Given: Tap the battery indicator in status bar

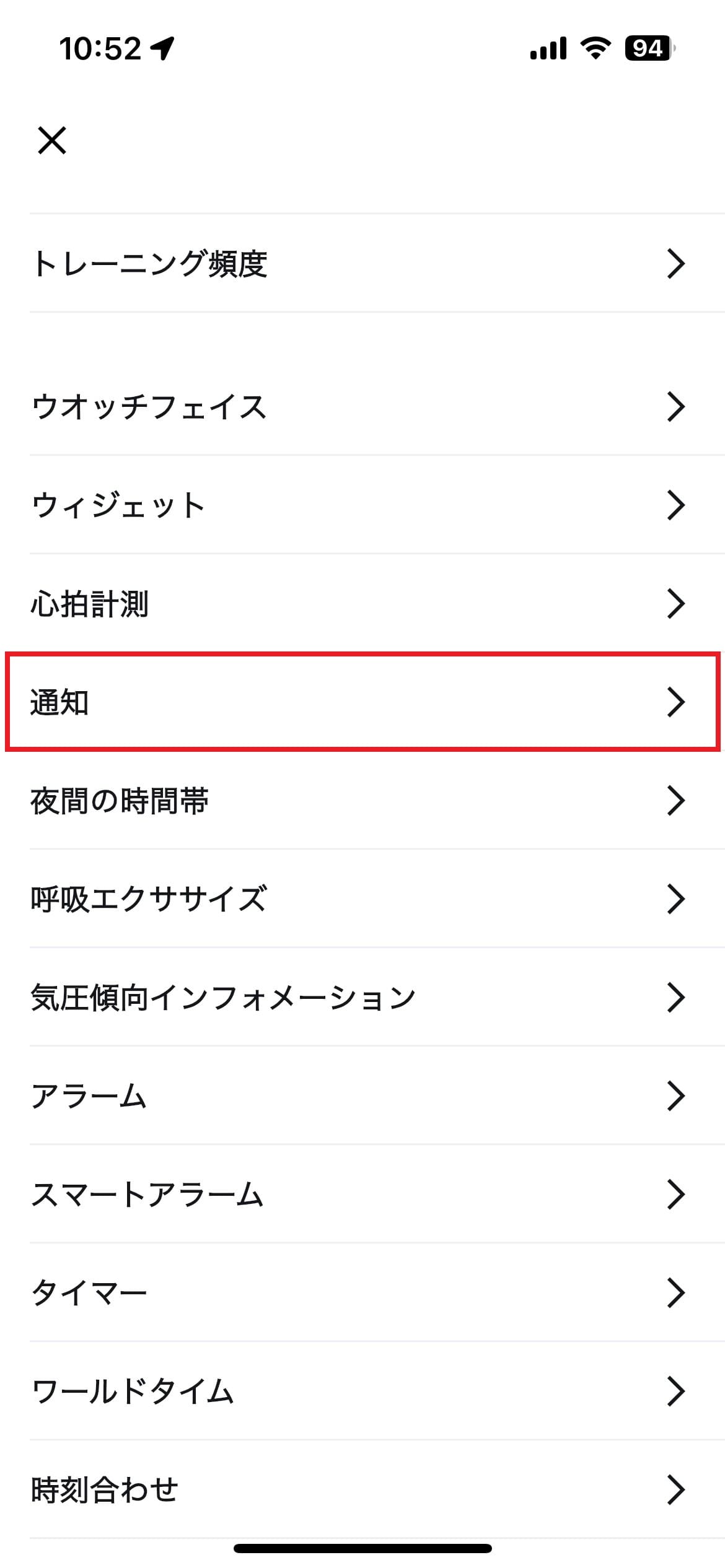Looking at the screenshot, I should [x=649, y=48].
